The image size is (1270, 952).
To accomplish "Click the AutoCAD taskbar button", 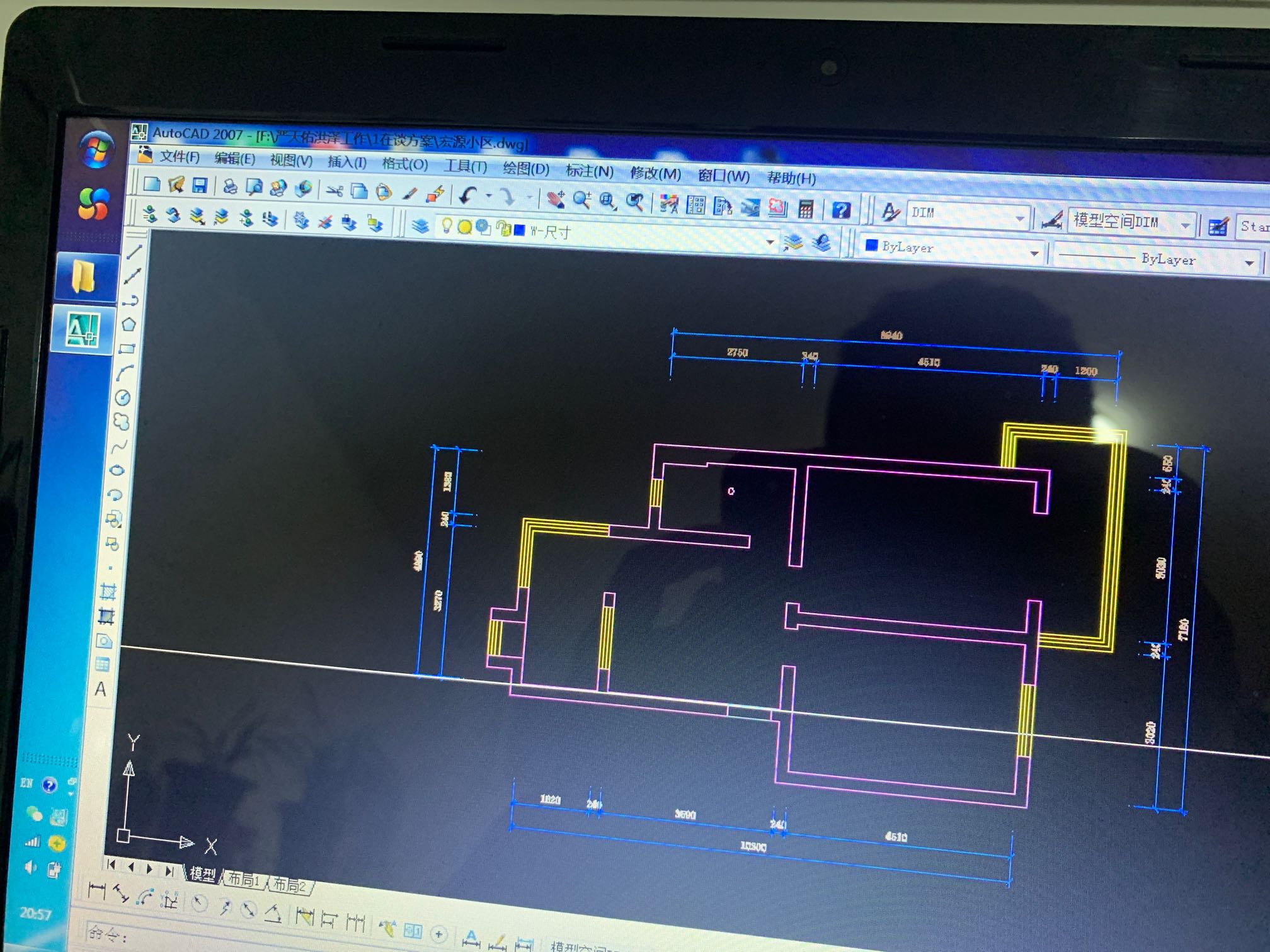I will point(83,329).
